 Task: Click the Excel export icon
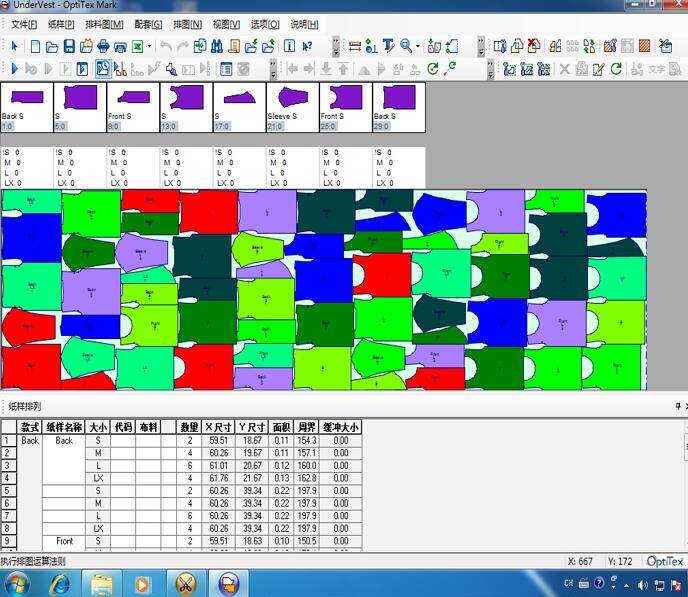tap(138, 46)
